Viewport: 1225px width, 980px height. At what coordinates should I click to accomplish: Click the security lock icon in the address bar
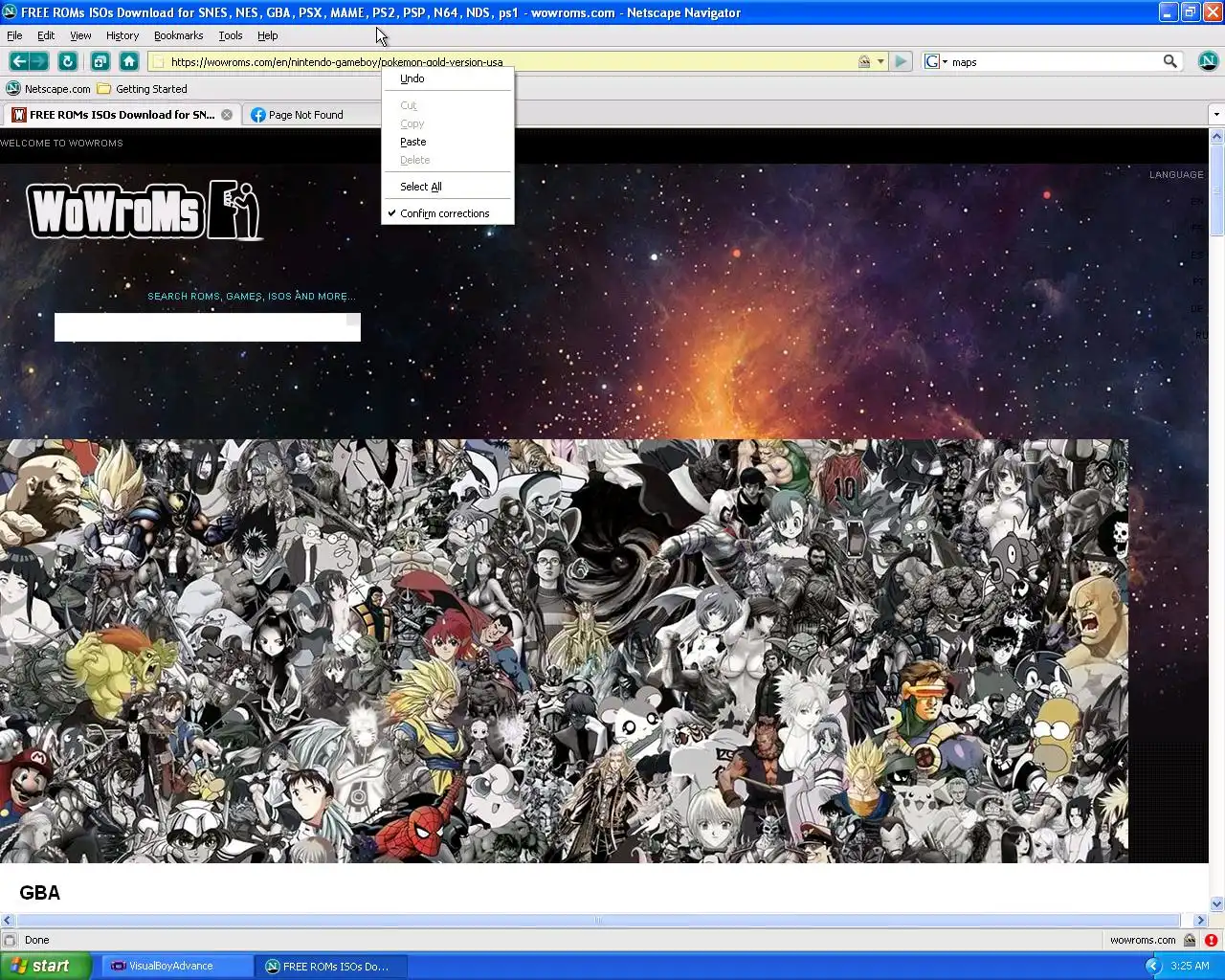[864, 61]
